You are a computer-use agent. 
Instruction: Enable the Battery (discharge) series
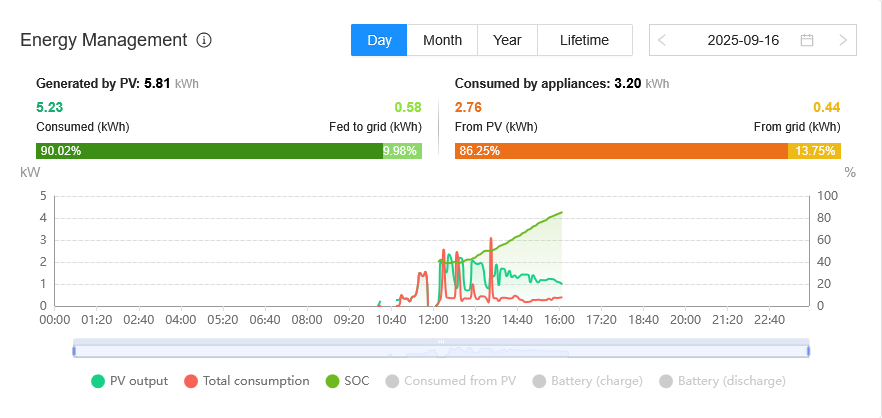click(x=722, y=381)
